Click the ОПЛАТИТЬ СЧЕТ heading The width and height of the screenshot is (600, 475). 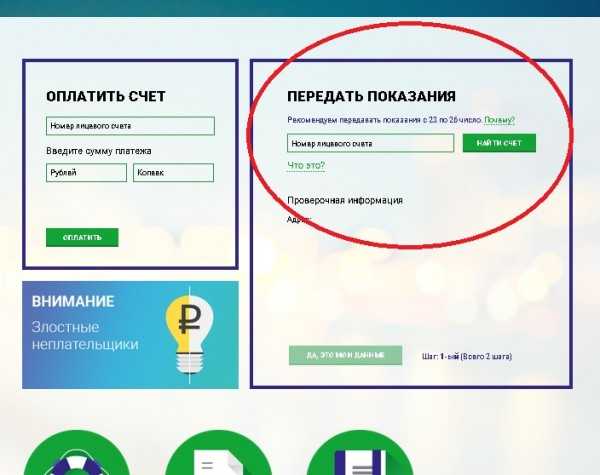point(106,96)
